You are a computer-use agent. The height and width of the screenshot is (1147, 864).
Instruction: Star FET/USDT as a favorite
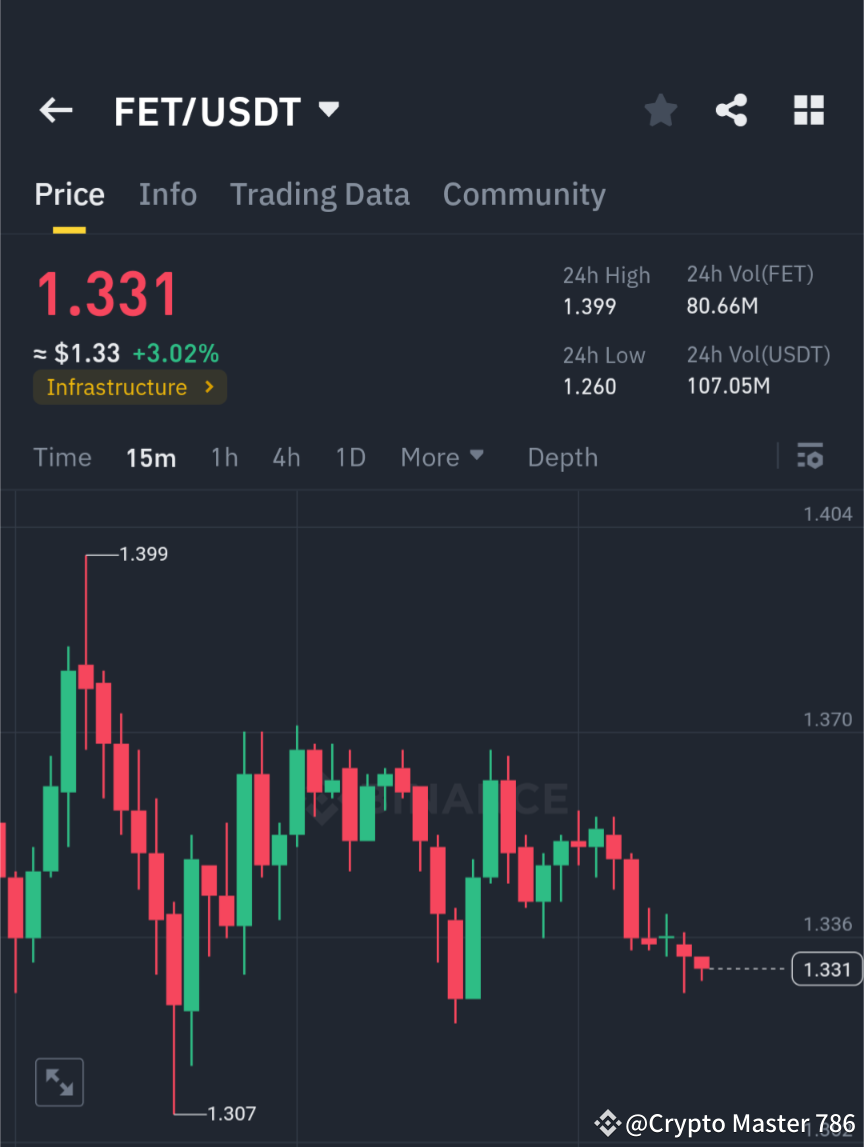[x=660, y=110]
